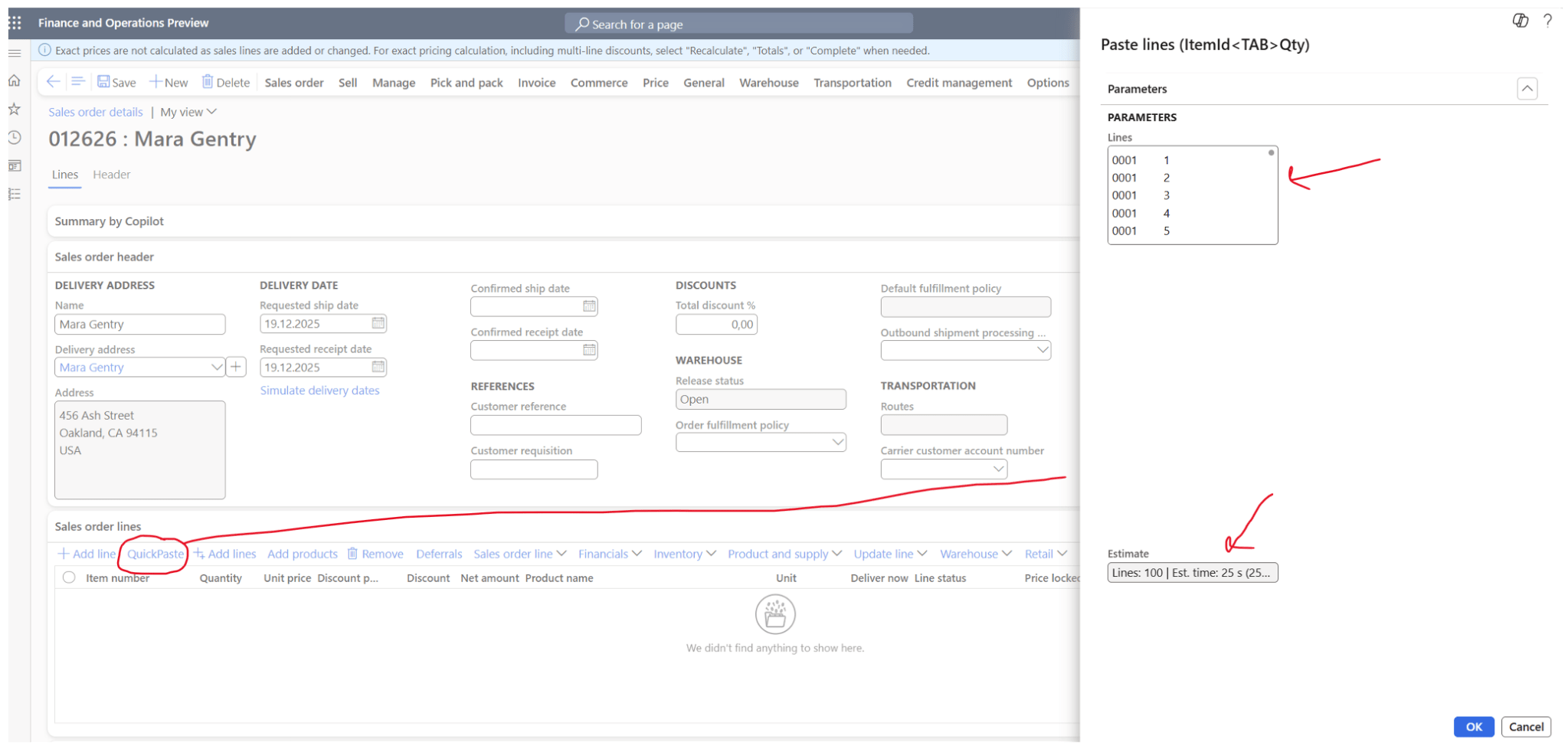The width and height of the screenshot is (1568, 749).
Task: Switch to the Header tab
Action: [111, 175]
